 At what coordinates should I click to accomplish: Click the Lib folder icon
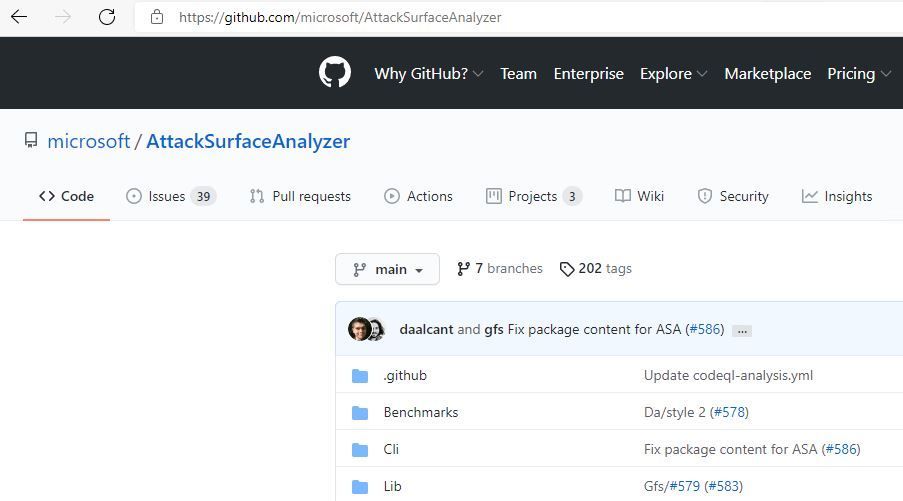(360, 487)
